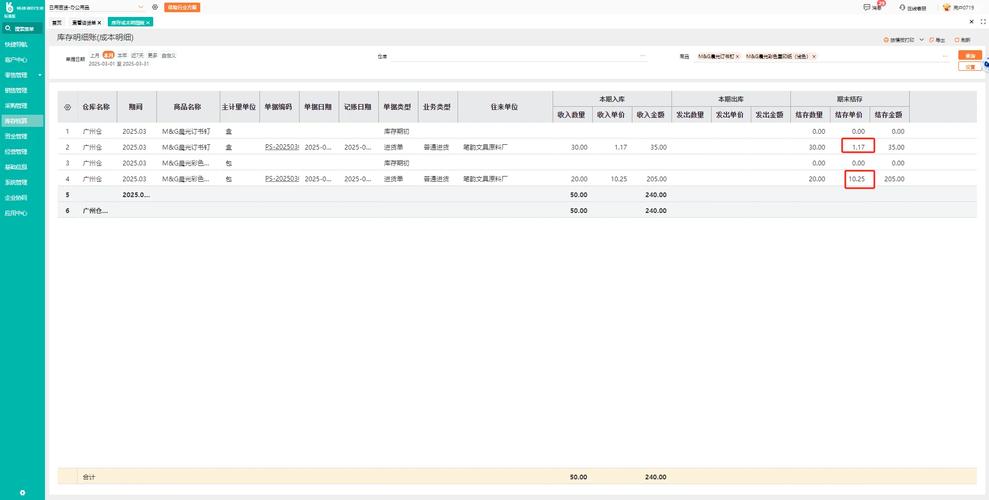Screen dimensions: 989x500
Task: Click the 收入金额 column header
Action: [x=651, y=115]
